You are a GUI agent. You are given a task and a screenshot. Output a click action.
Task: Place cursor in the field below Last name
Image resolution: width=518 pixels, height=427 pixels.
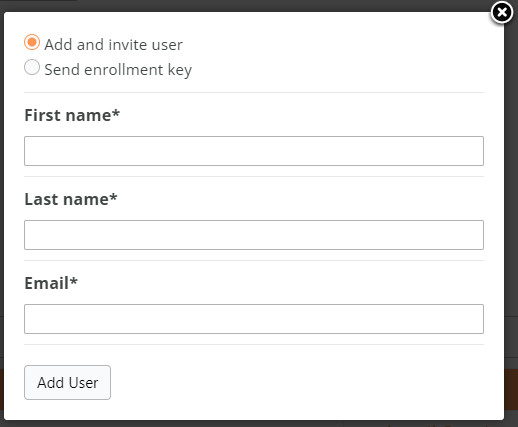pos(254,235)
